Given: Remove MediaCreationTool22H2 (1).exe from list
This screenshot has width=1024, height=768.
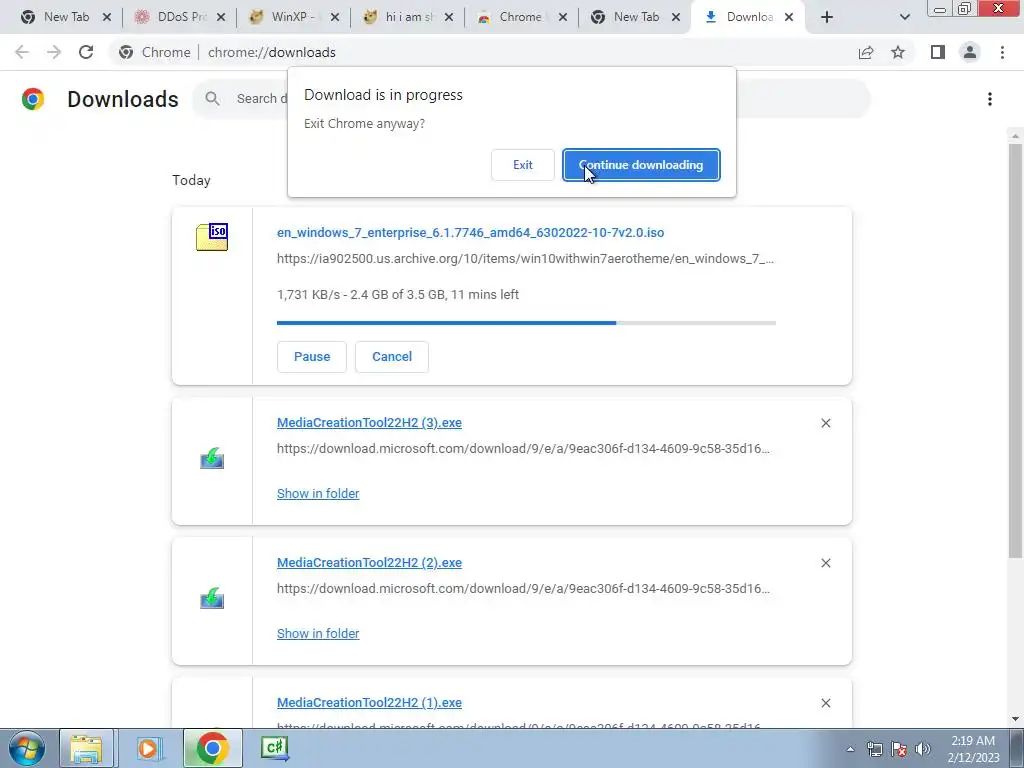Looking at the screenshot, I should [x=825, y=703].
